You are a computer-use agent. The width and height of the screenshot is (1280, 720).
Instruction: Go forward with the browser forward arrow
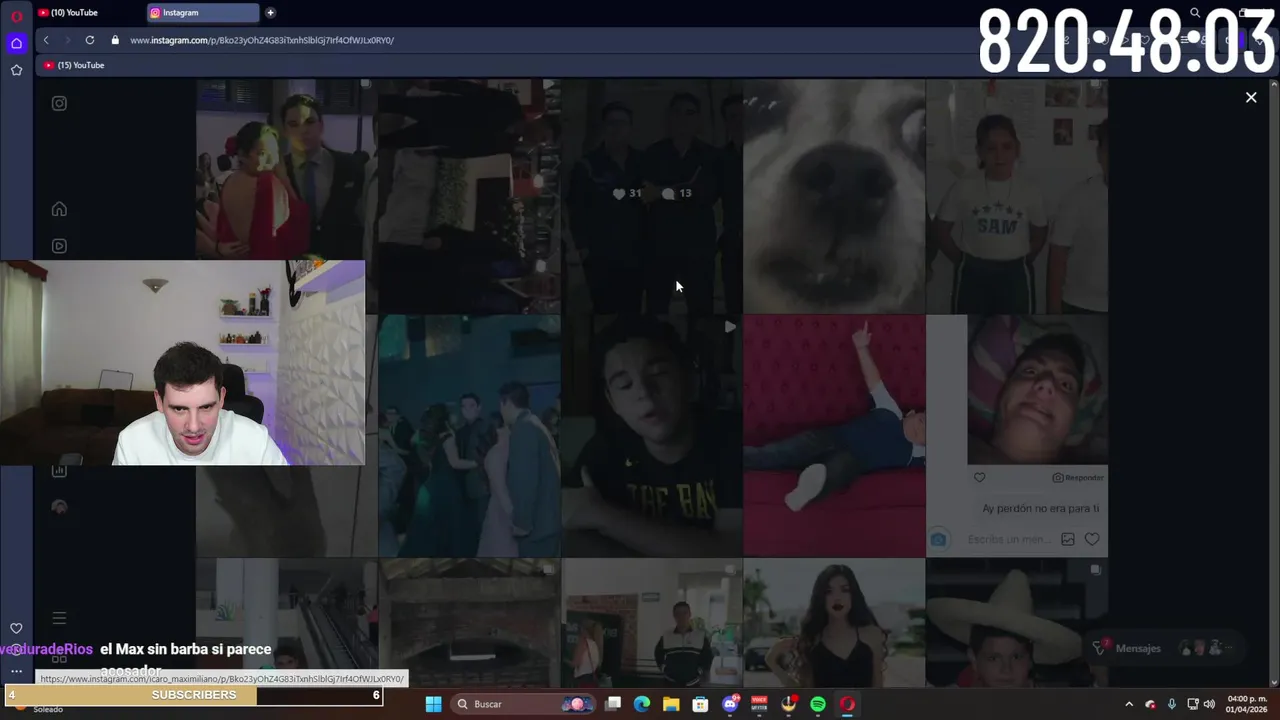pos(67,40)
